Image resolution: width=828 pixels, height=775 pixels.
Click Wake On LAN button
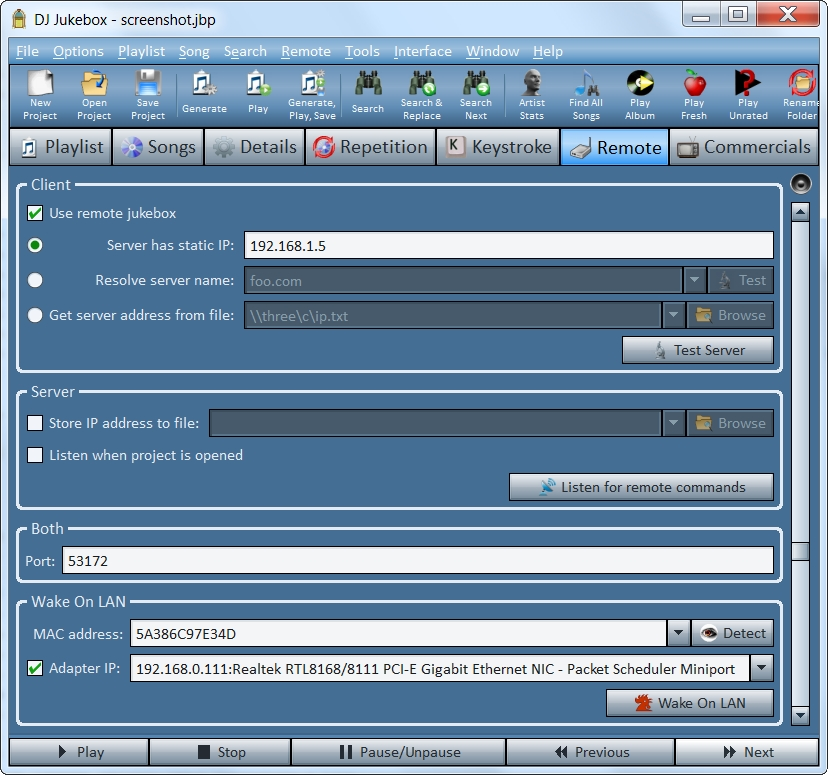[690, 703]
